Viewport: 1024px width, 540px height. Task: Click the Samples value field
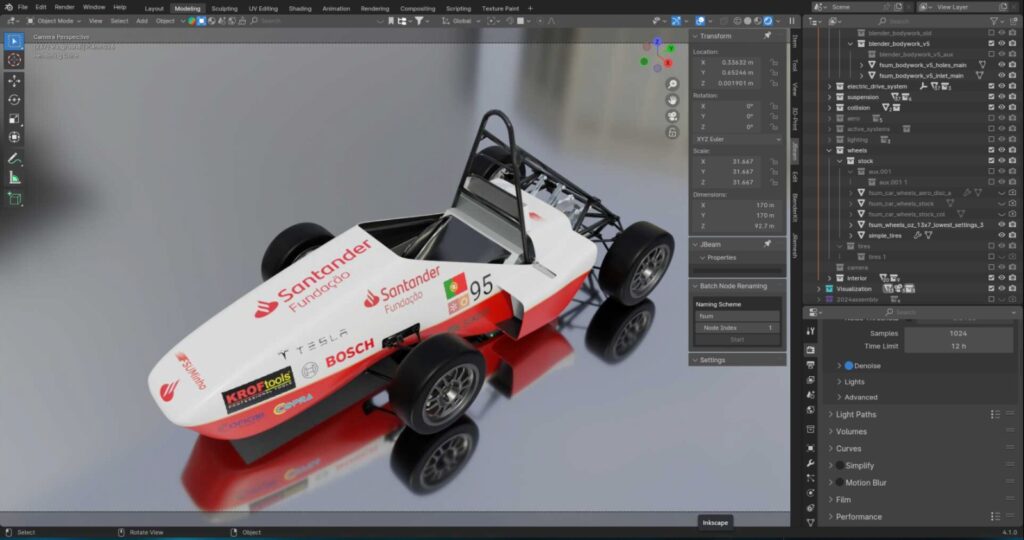pos(958,334)
